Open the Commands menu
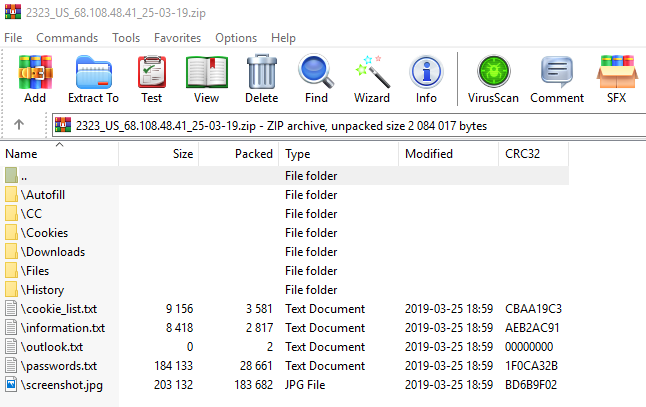 [67, 38]
